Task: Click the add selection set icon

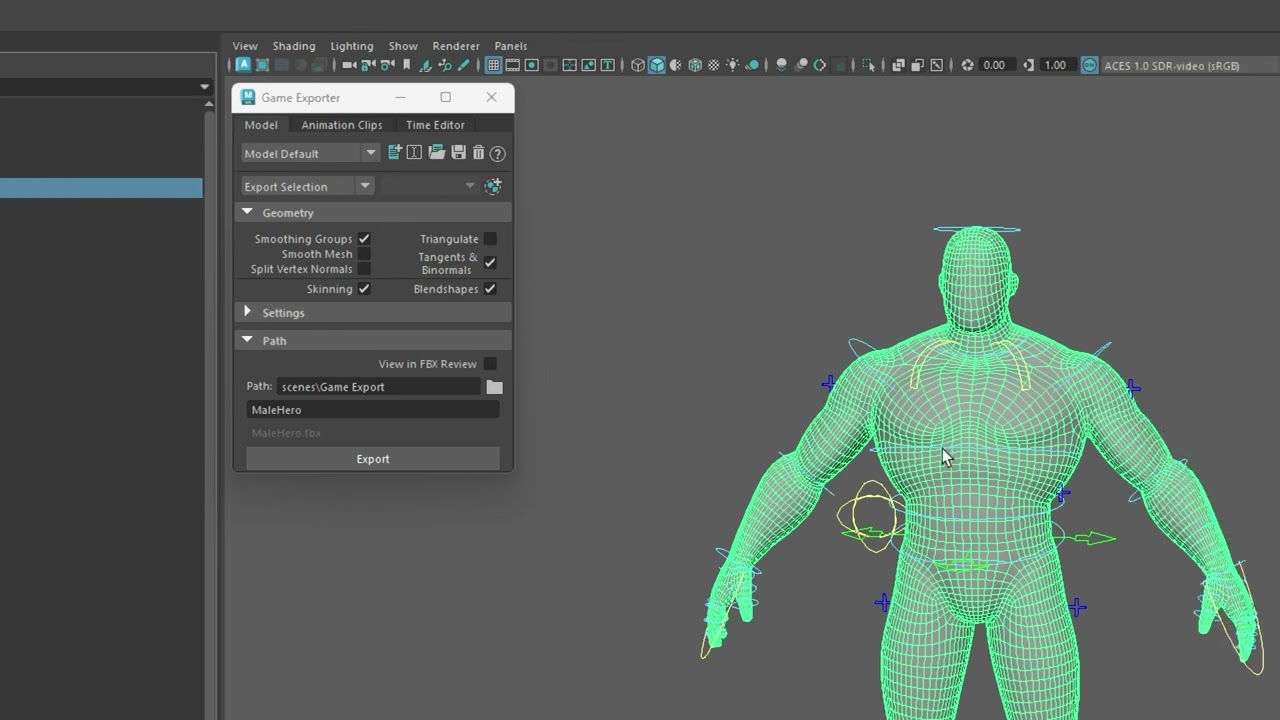Action: pyautogui.click(x=493, y=186)
